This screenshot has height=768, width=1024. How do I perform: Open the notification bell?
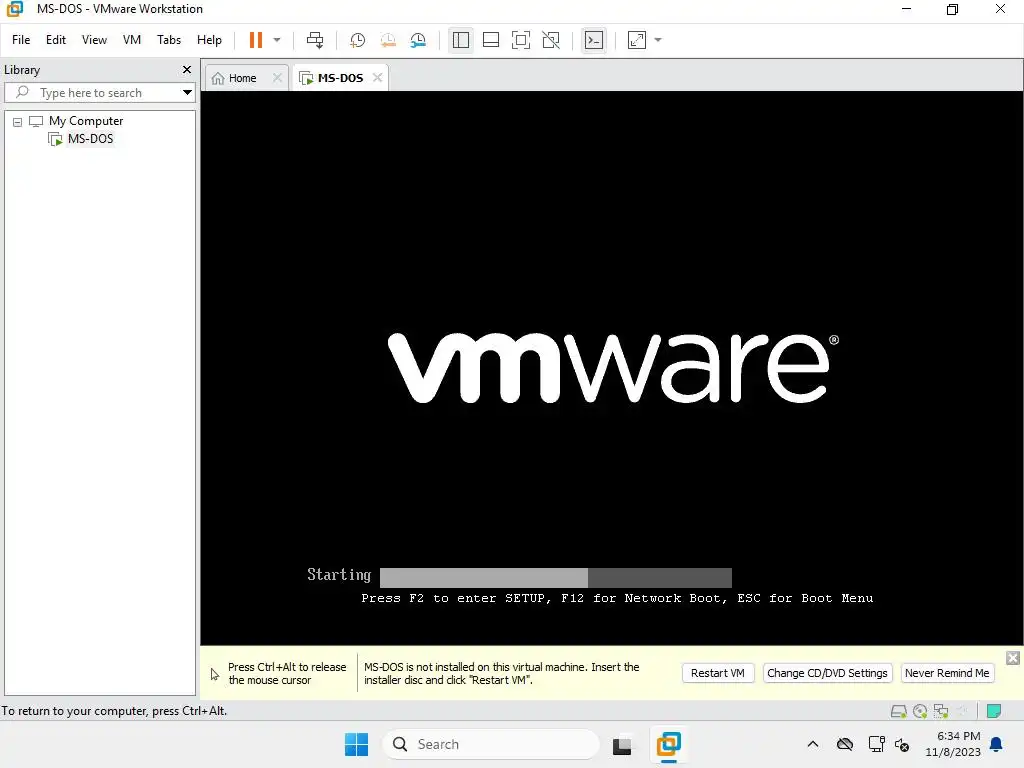pyautogui.click(x=997, y=744)
